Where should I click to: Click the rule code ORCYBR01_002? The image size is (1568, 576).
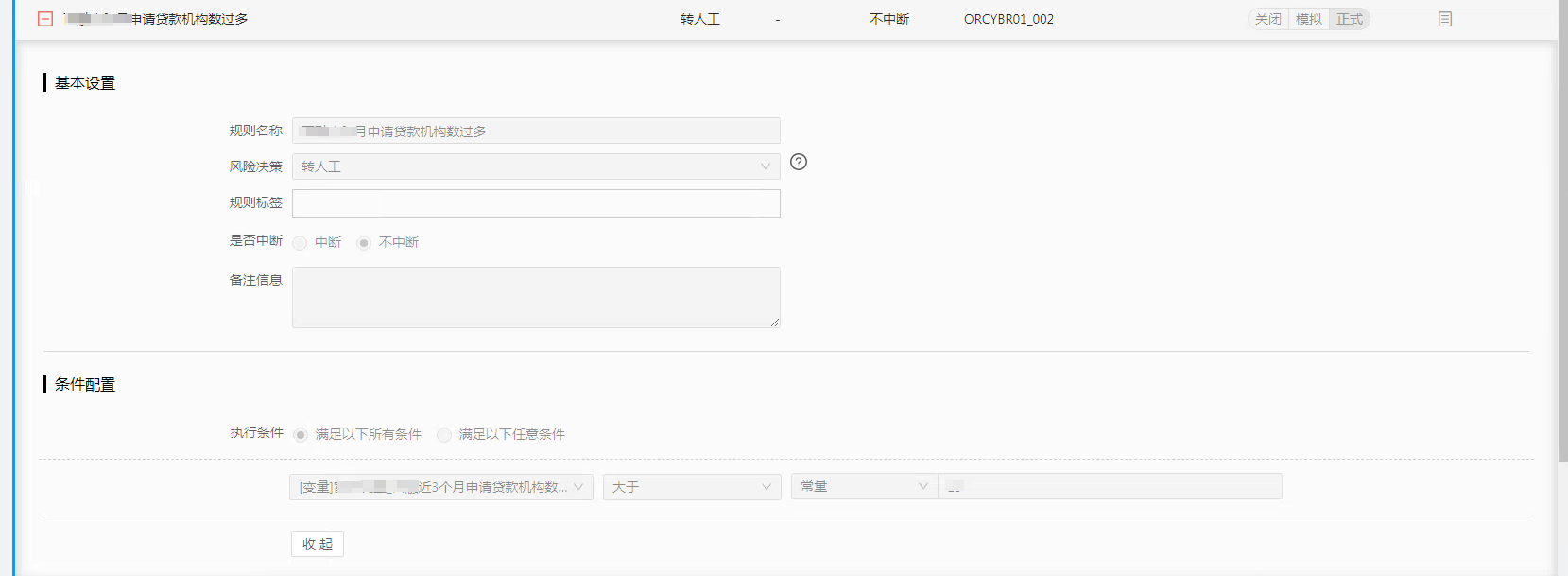coord(1008,19)
